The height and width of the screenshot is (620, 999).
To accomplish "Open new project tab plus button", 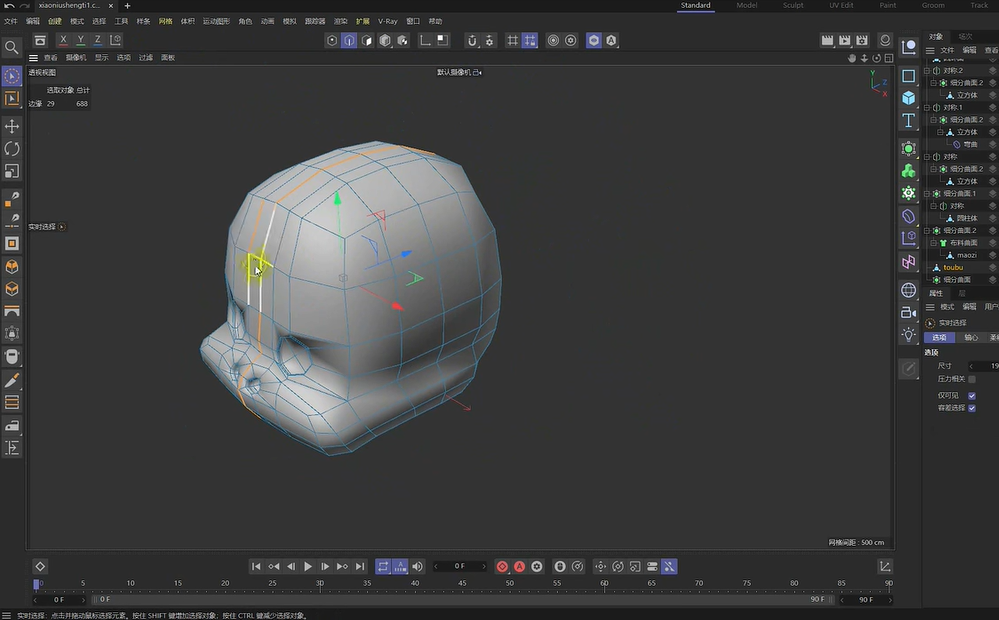I will tap(127, 6).
